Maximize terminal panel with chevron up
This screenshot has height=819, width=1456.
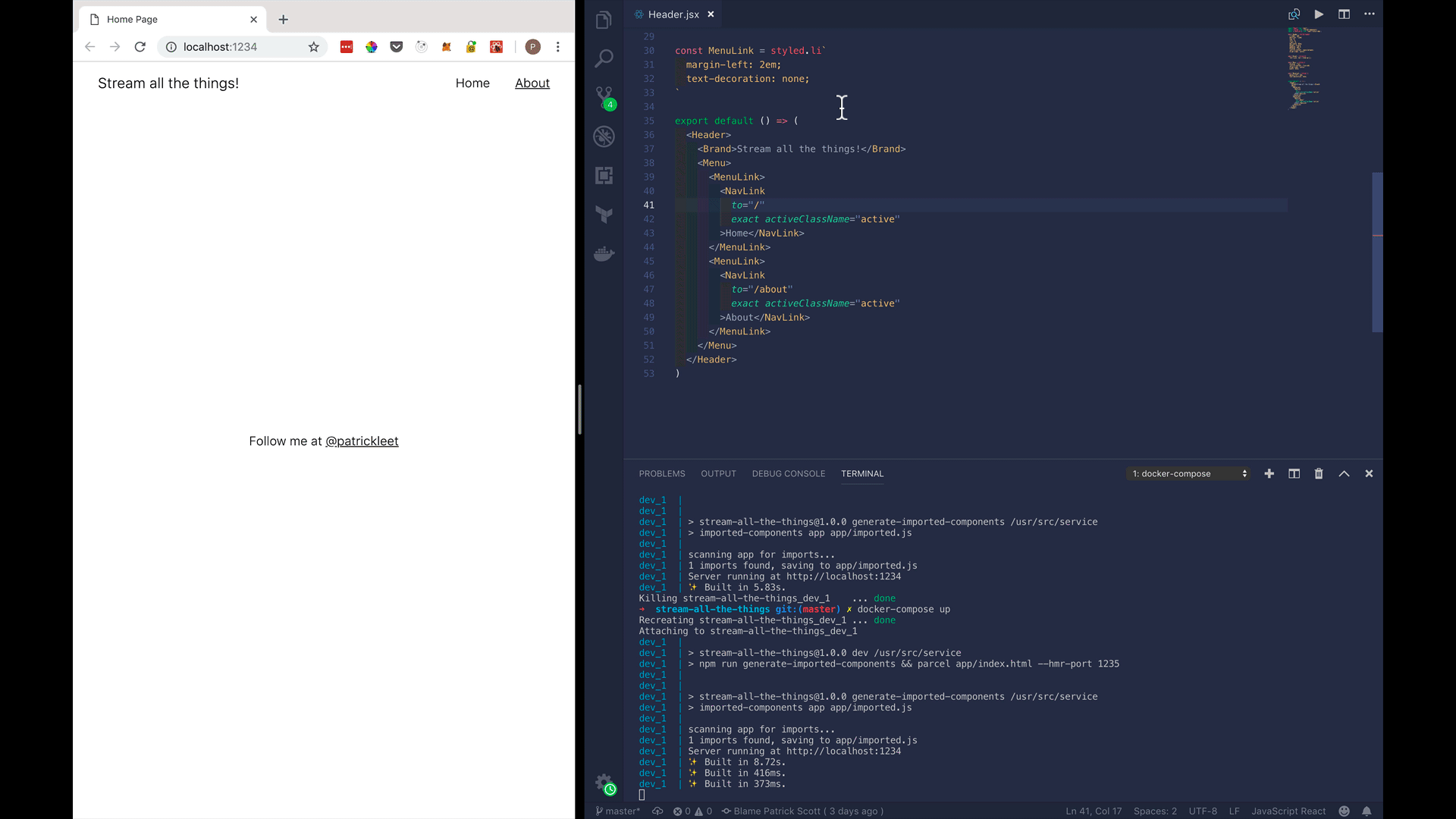click(x=1344, y=474)
